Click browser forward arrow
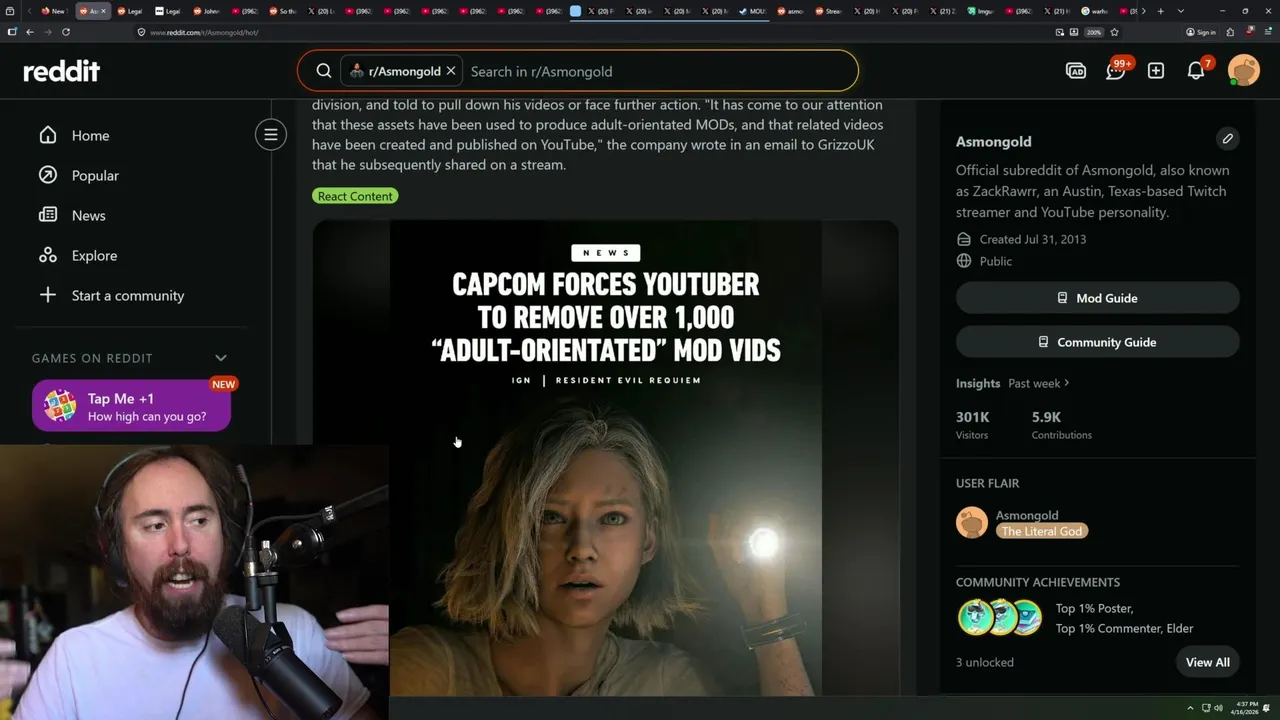1280x720 pixels. [48, 32]
